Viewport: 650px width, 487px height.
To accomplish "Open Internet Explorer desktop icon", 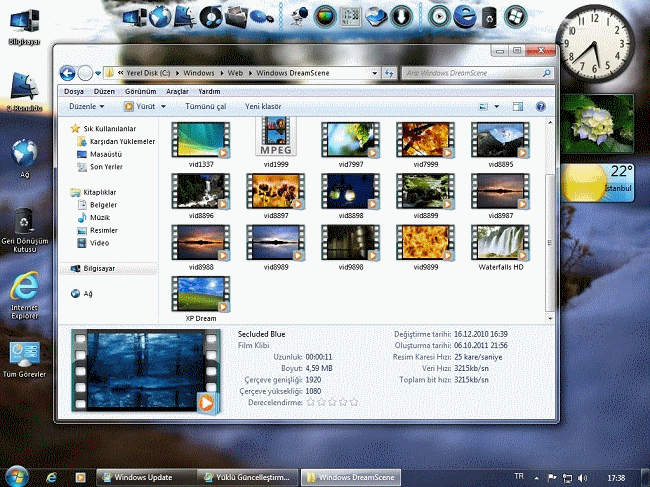I will click(x=24, y=295).
